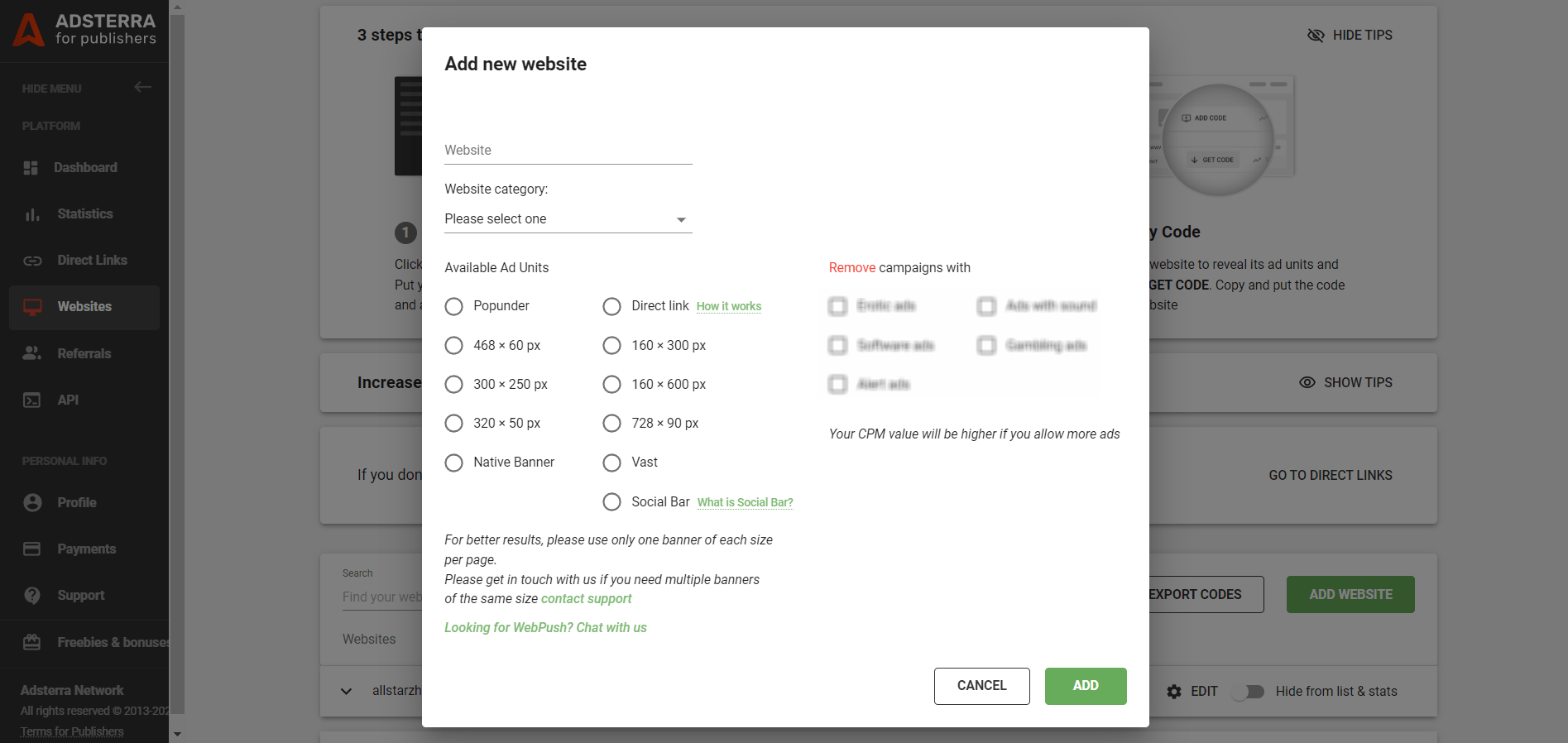Check the Erotic ads removal box
This screenshot has width=1568, height=743.
[x=837, y=306]
